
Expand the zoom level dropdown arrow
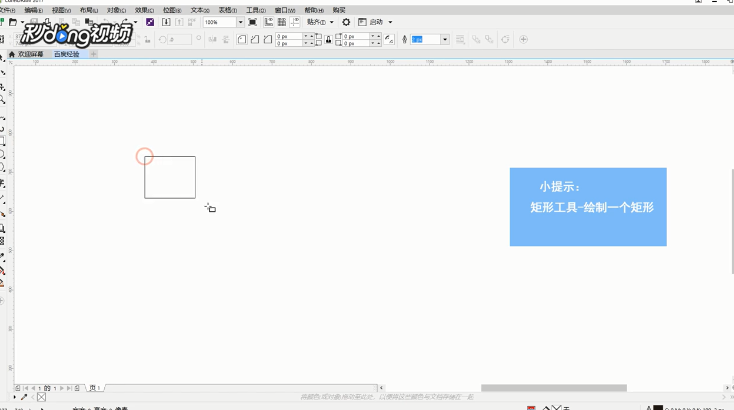241,22
